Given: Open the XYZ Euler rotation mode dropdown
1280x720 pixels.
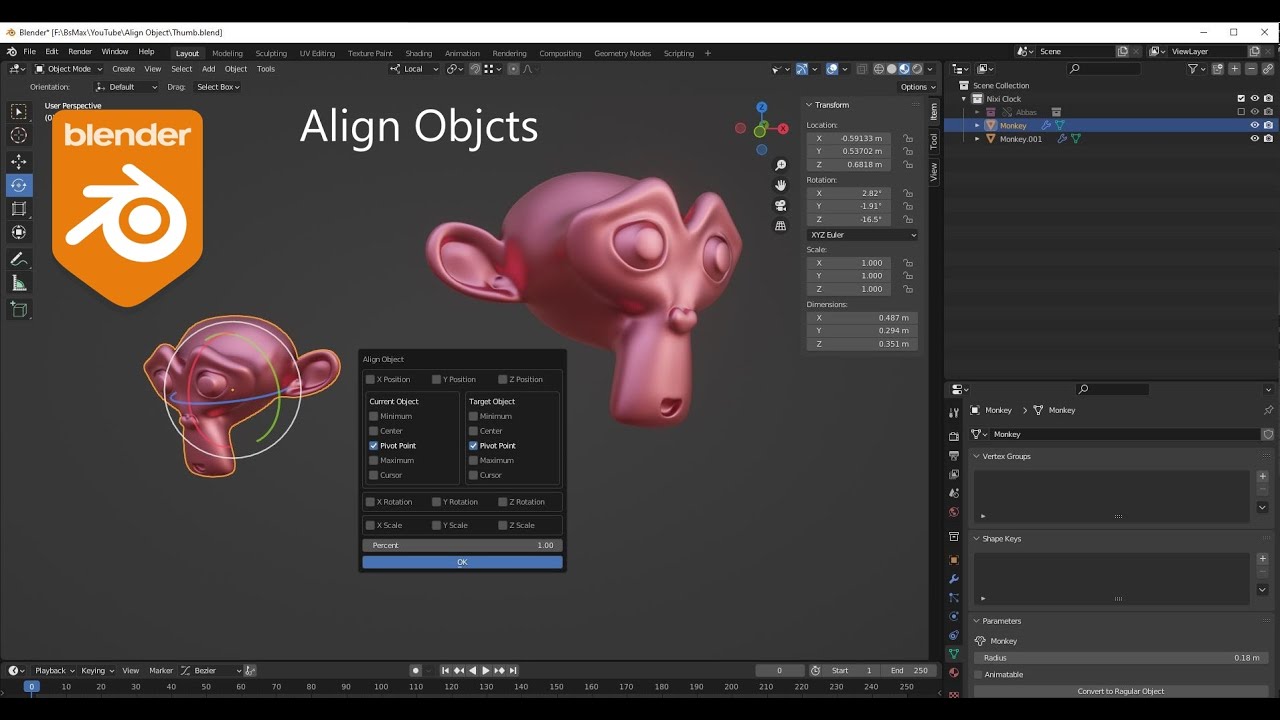Looking at the screenshot, I should pyautogui.click(x=862, y=235).
